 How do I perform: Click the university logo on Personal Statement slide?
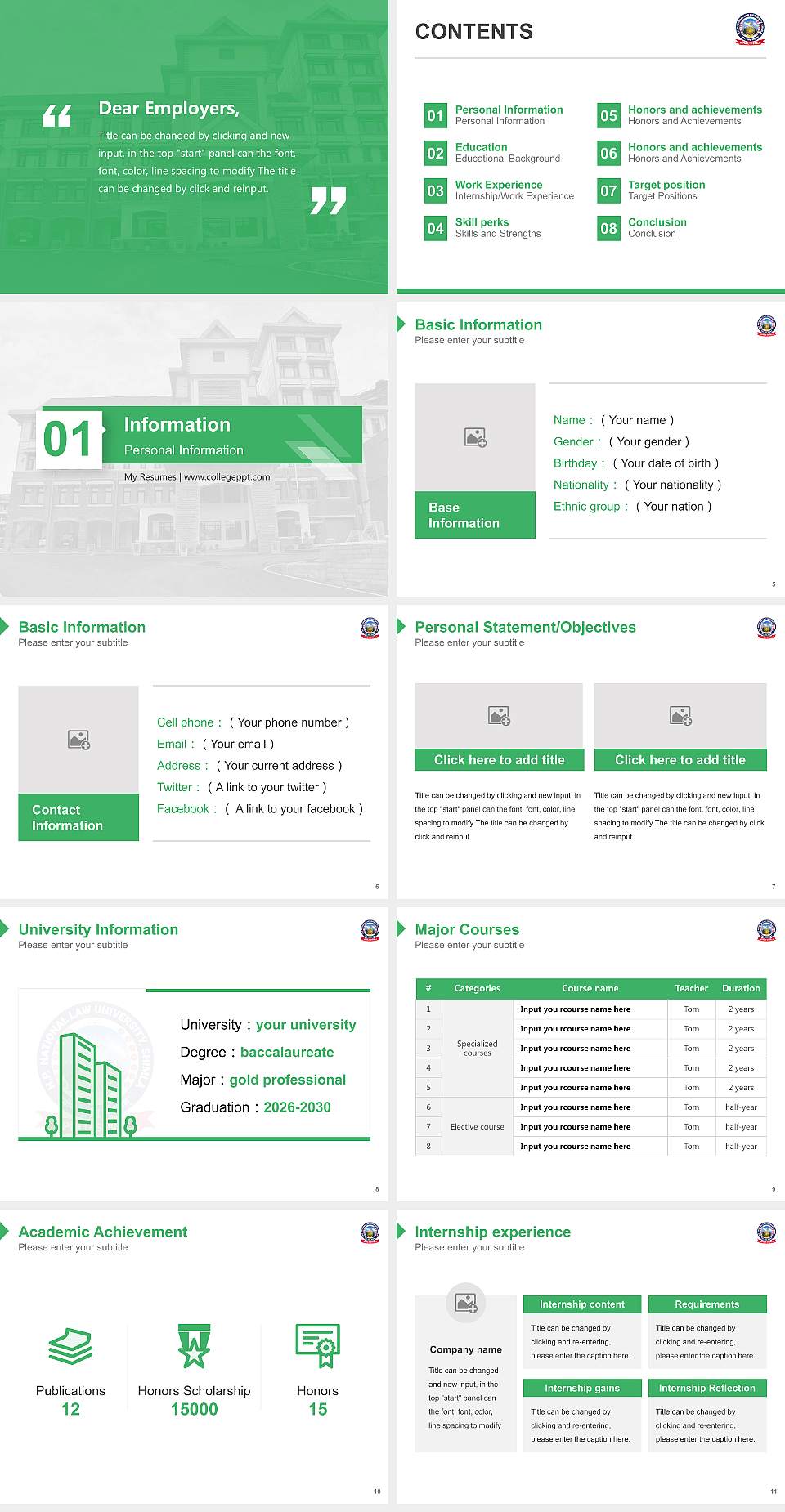766,628
